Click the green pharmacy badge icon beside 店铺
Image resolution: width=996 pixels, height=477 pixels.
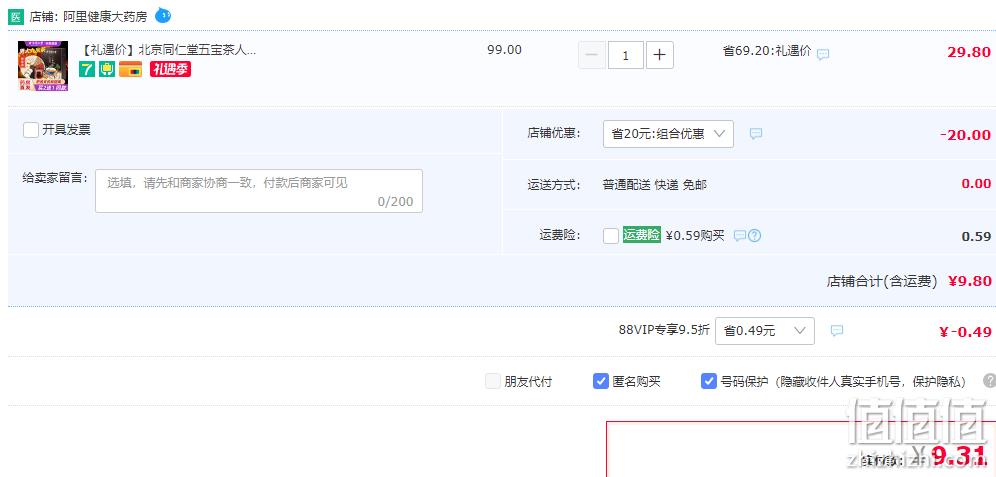[16, 17]
